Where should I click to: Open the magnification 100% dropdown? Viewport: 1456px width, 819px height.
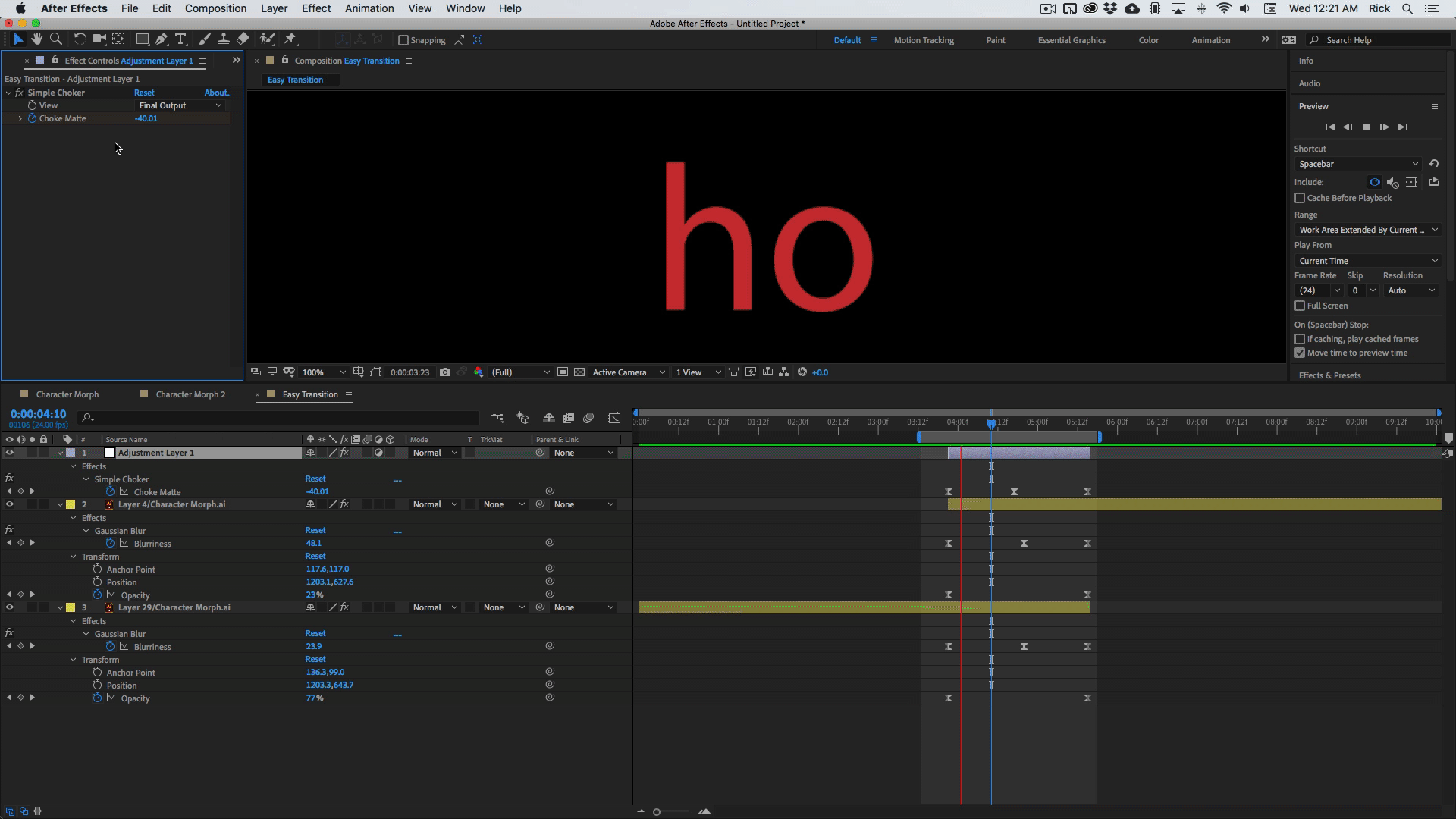tap(324, 372)
